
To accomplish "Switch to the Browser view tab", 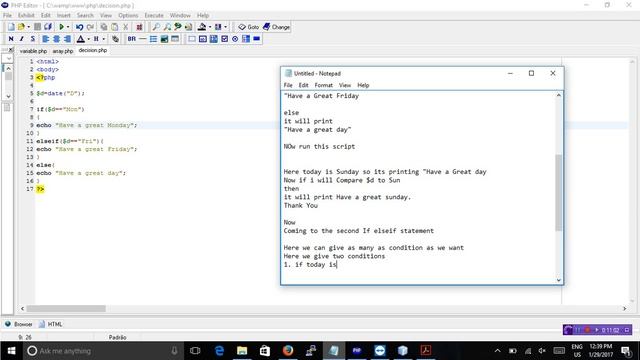I will pyautogui.click(x=19, y=324).
